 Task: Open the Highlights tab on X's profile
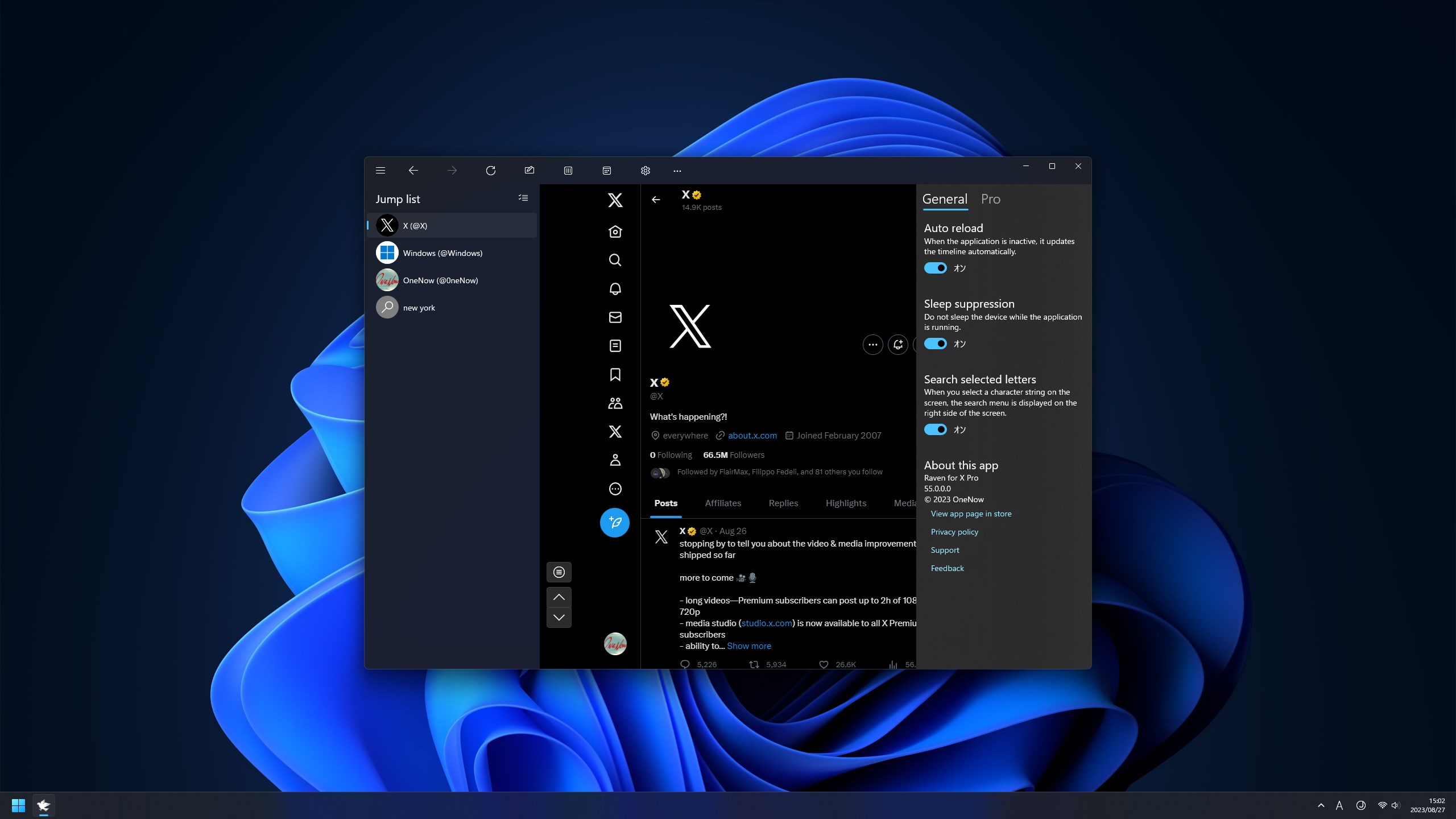846,503
